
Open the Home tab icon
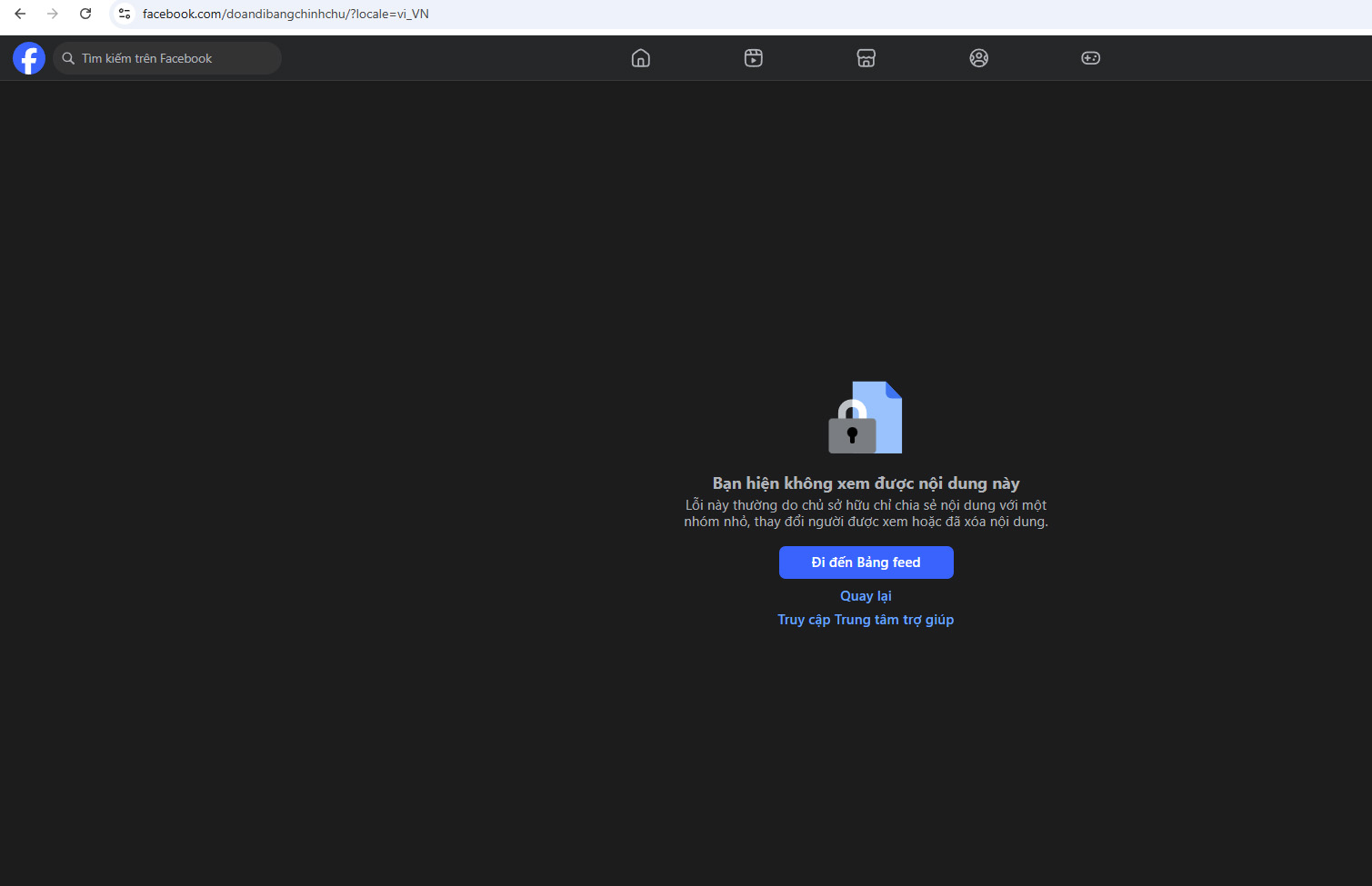(641, 58)
